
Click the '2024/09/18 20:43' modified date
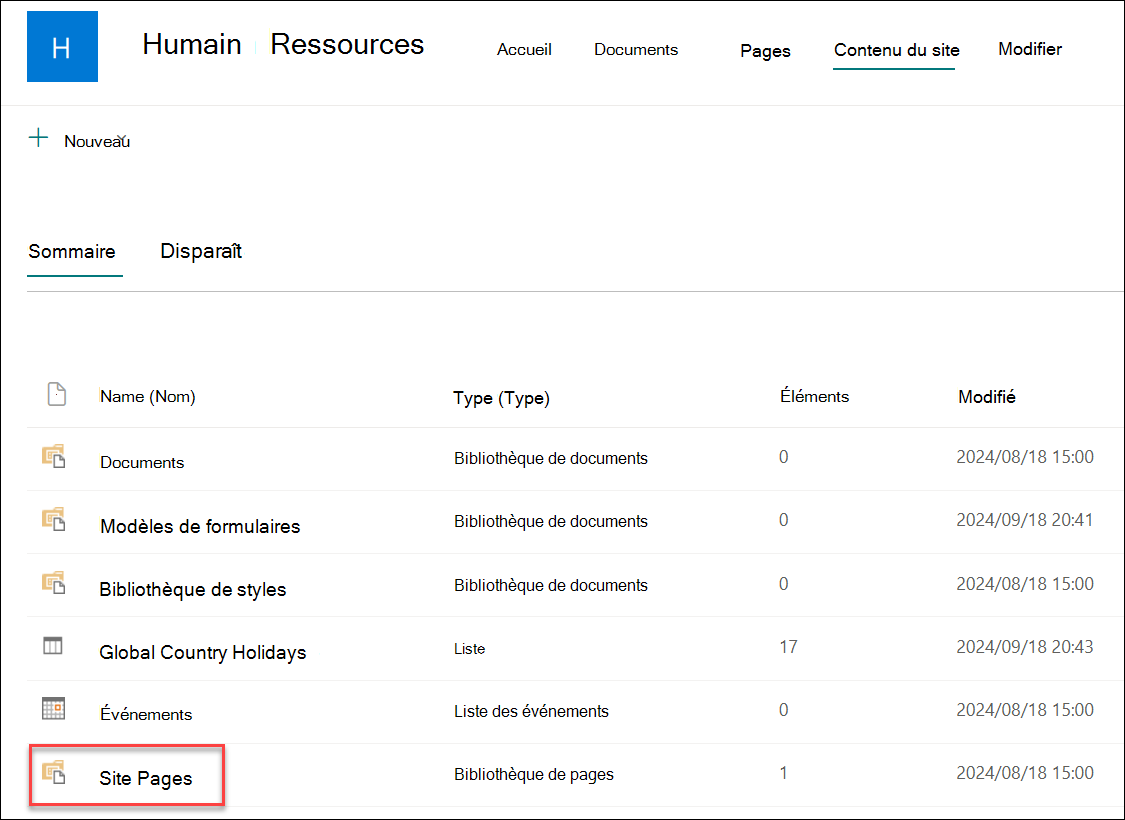click(1025, 646)
